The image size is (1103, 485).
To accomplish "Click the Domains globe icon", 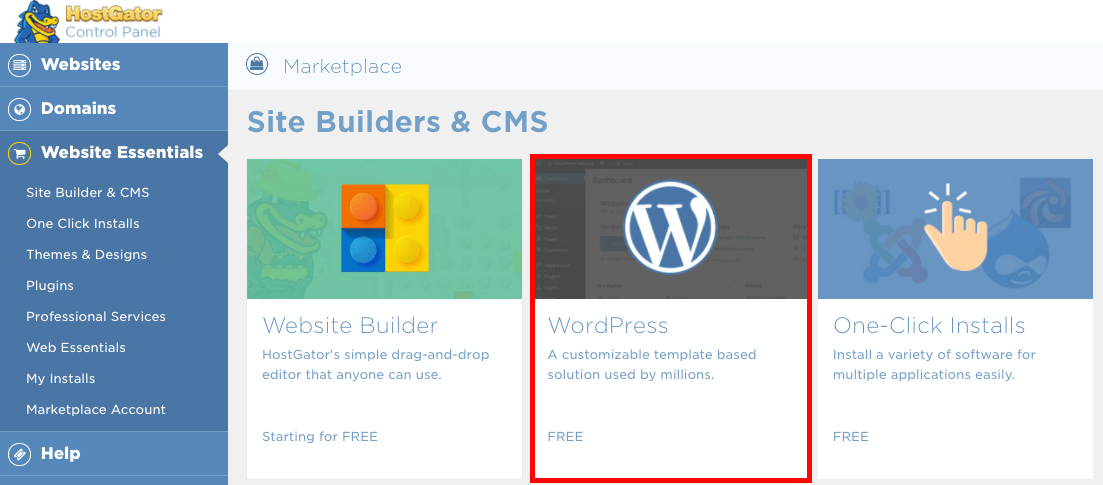I will click(19, 109).
